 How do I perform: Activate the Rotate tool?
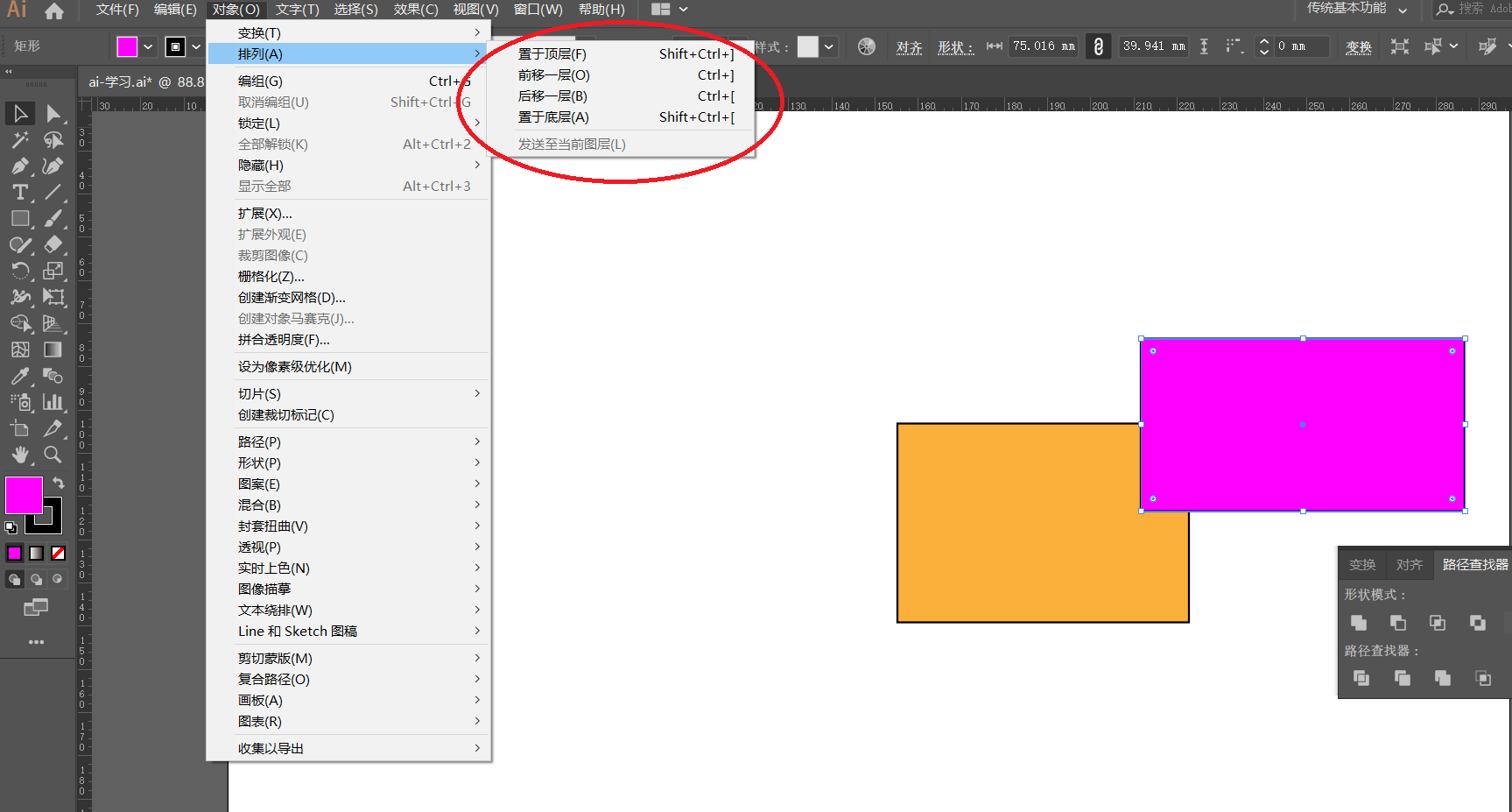(20, 272)
